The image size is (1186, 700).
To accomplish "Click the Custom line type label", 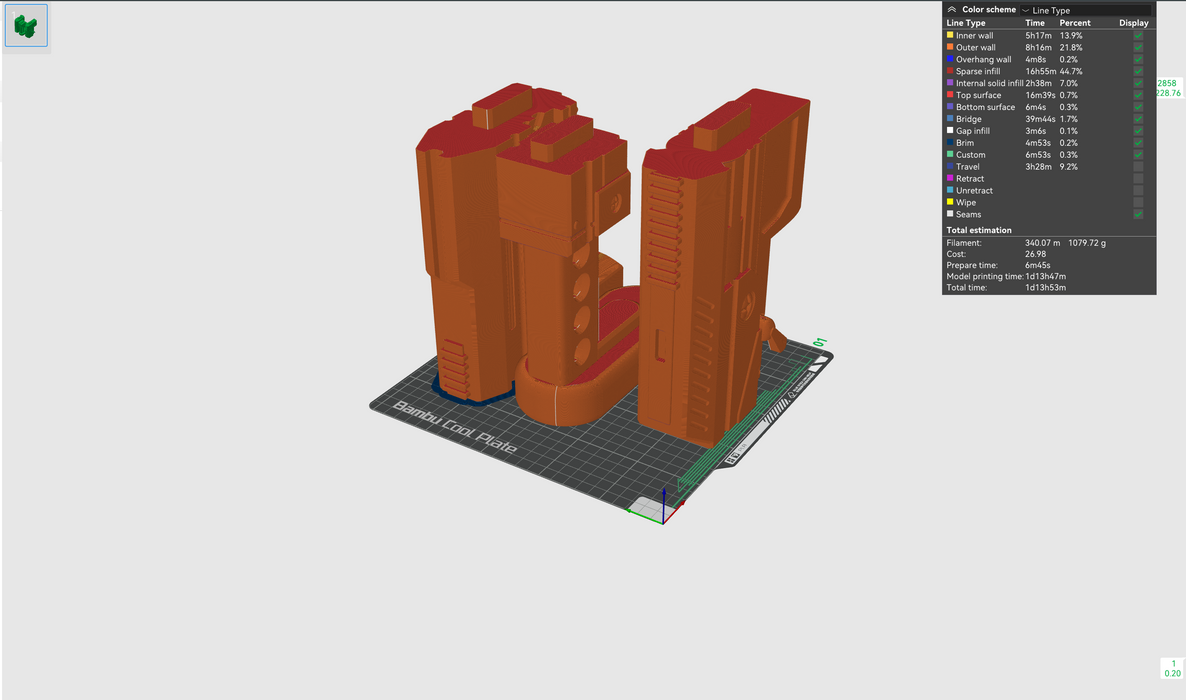I will click(x=970, y=155).
